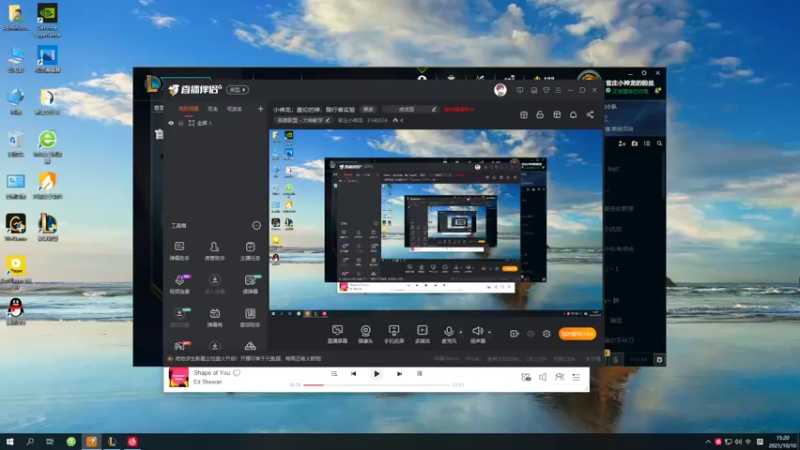Open streaming settings gear icon
The width and height of the screenshot is (800, 450).
546,334
